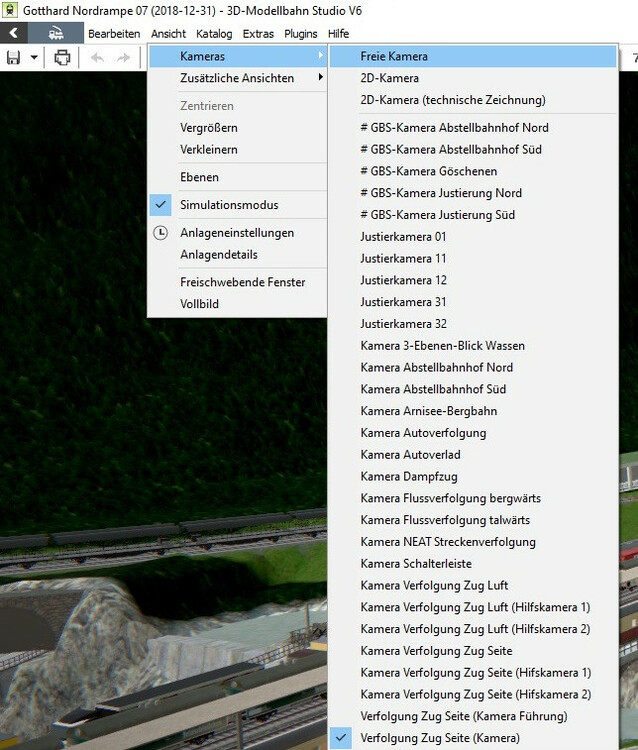Toggle Simulationsmodus checkmark
This screenshot has width=638, height=750.
[x=238, y=205]
